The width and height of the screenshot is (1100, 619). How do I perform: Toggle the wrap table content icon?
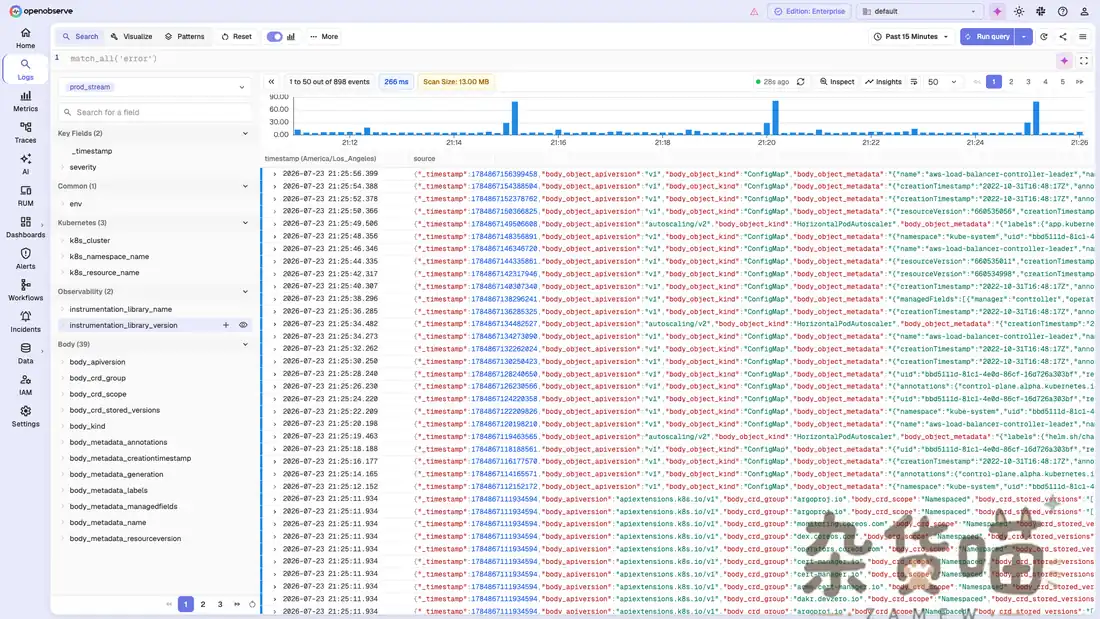coord(913,82)
